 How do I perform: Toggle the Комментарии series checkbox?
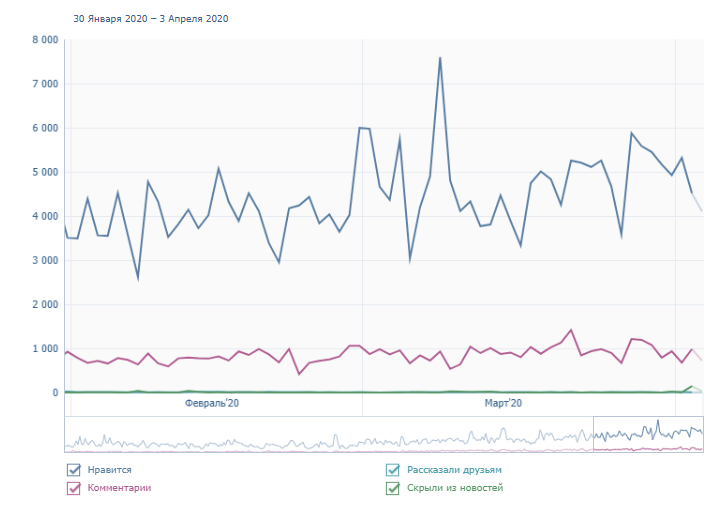tap(73, 489)
